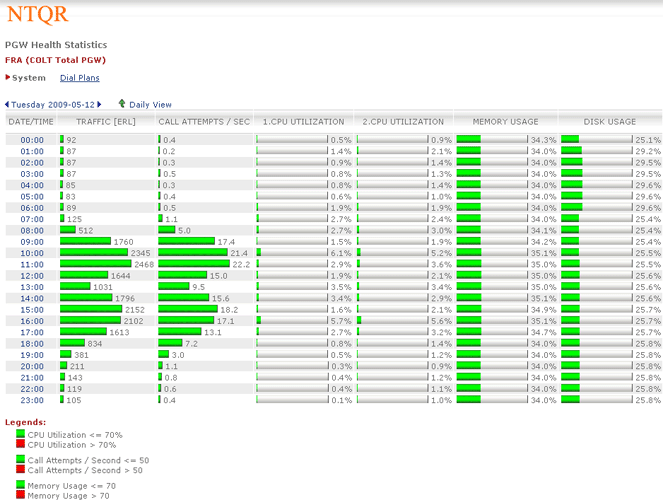Open the 11:00 hour details
Viewport: 663px width, 500px height.
[32, 264]
